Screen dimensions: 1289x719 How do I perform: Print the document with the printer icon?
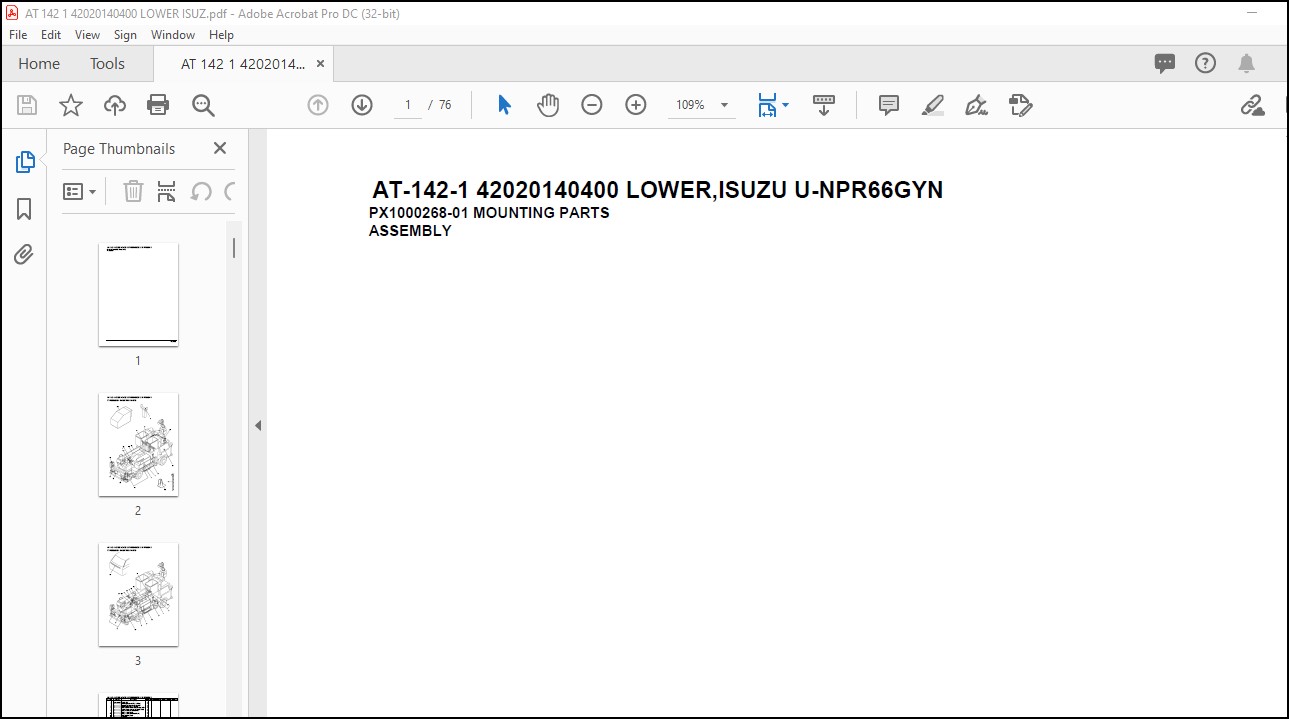click(x=158, y=105)
